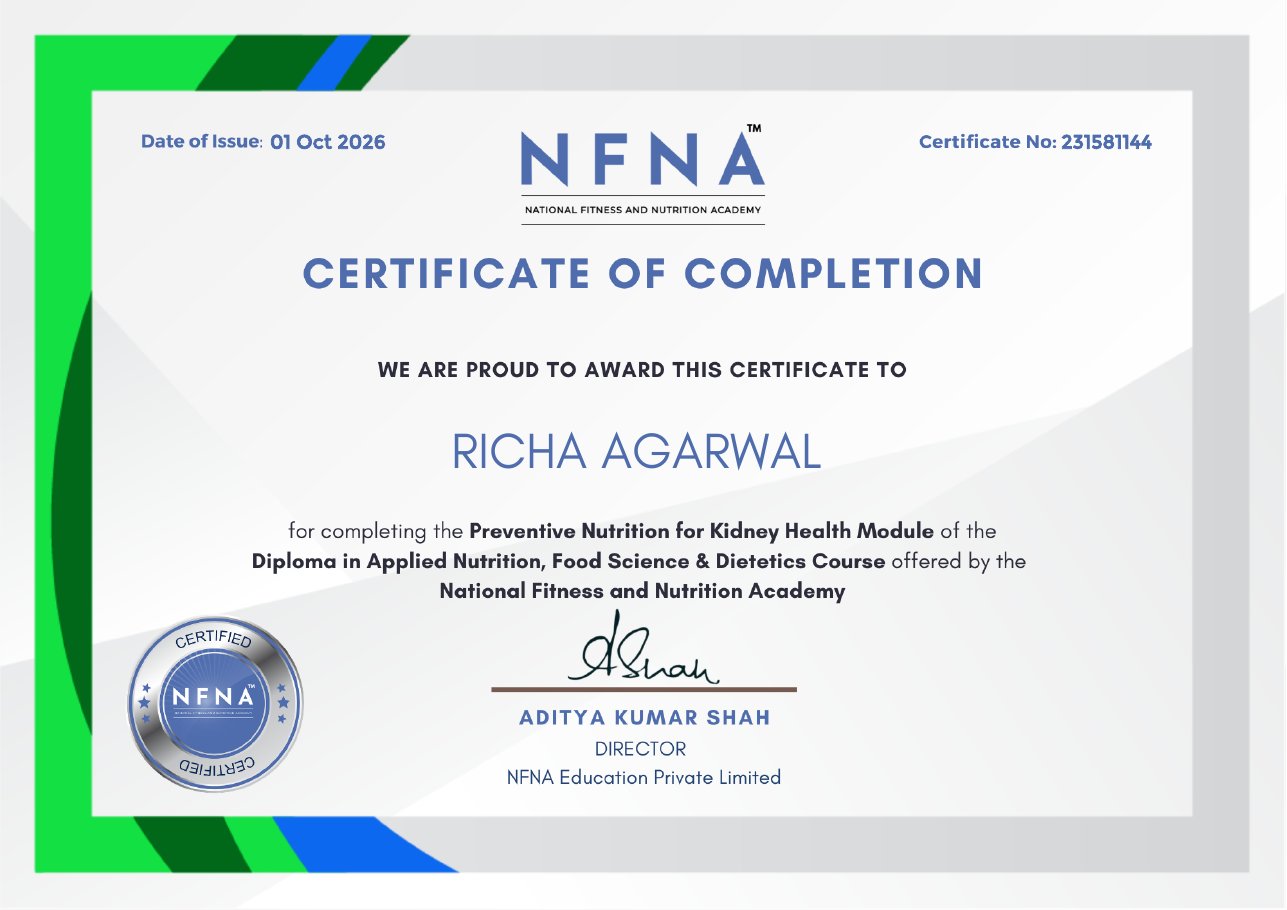
Task: Click 'NATIONAL FITNESS AND NUTRITION ACADEMY' tagline under logo
Action: point(643,210)
